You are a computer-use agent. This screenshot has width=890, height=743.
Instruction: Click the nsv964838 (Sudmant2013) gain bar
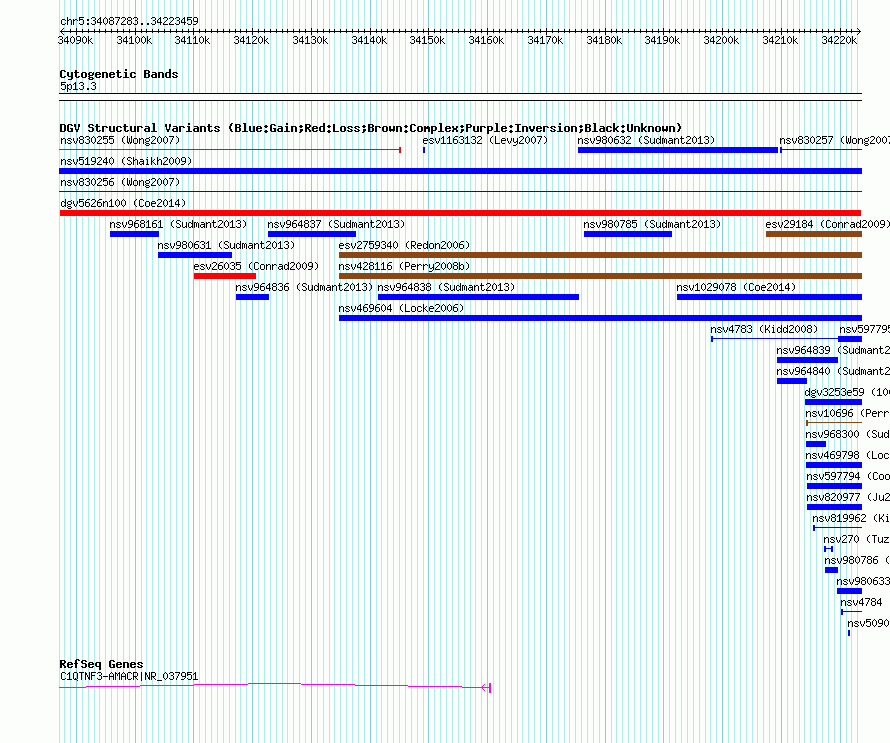click(478, 297)
